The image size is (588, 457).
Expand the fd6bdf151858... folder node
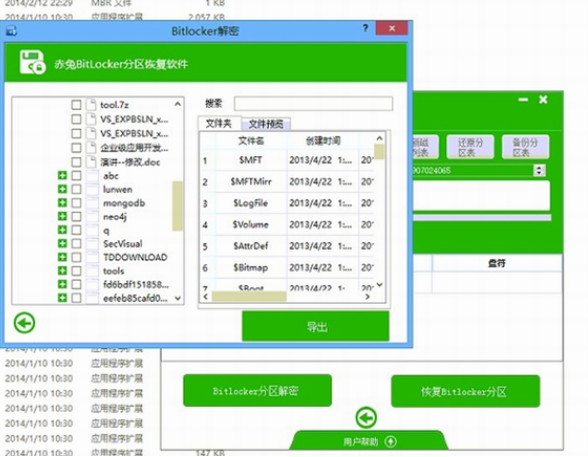pos(62,285)
